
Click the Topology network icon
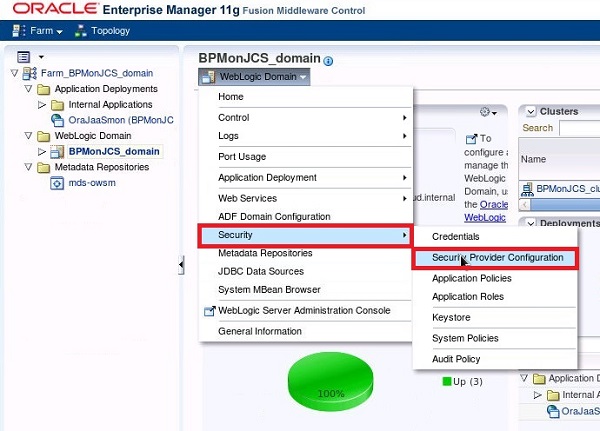pyautogui.click(x=80, y=31)
